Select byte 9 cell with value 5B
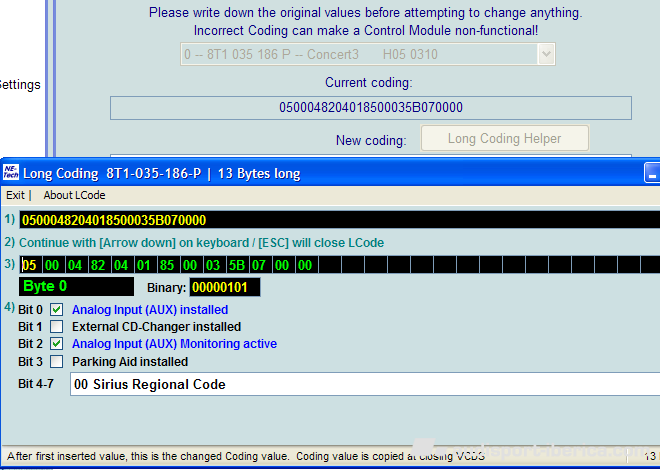 [236, 265]
